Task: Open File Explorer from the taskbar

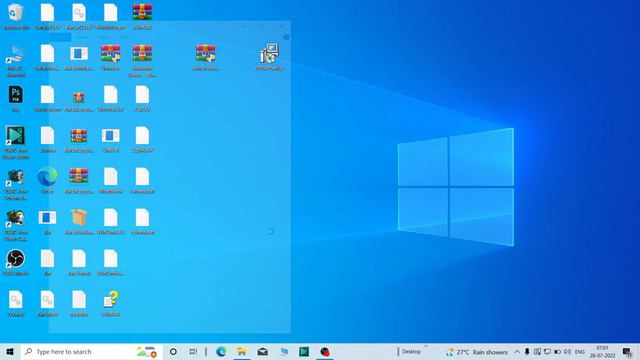Action: click(x=242, y=351)
